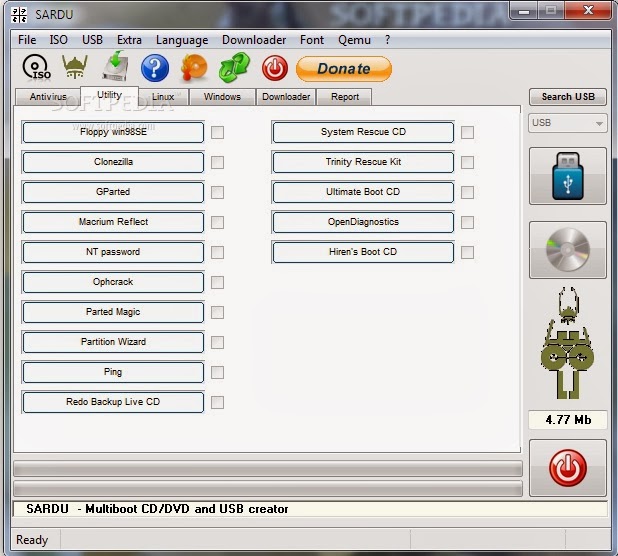Click the Macrium Reflect button
This screenshot has height=556, width=618.
pyautogui.click(x=113, y=222)
